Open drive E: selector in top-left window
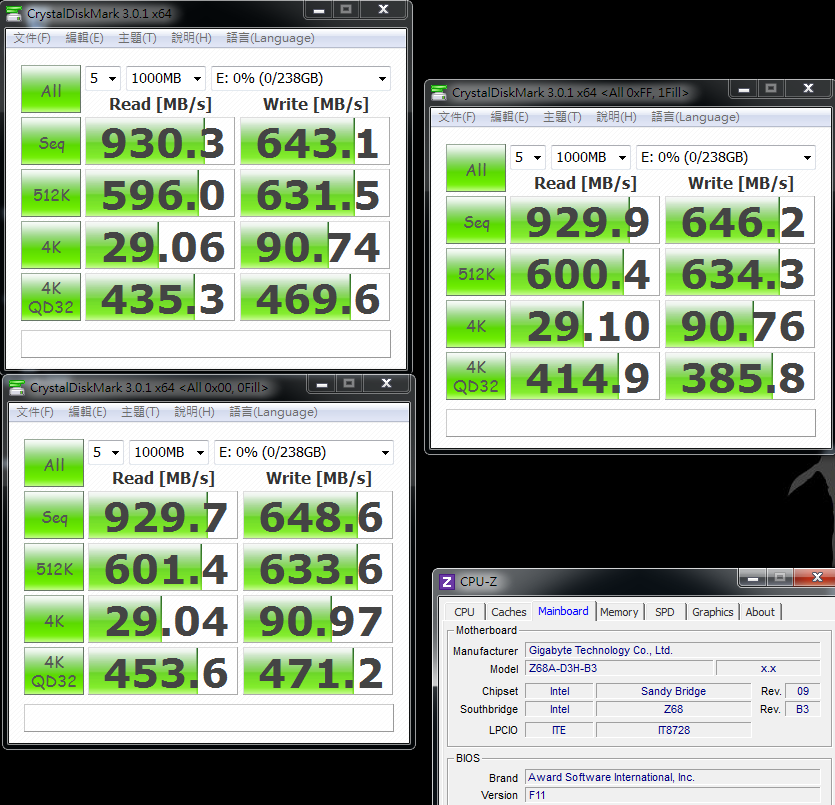The image size is (835, 805). pyautogui.click(x=301, y=79)
